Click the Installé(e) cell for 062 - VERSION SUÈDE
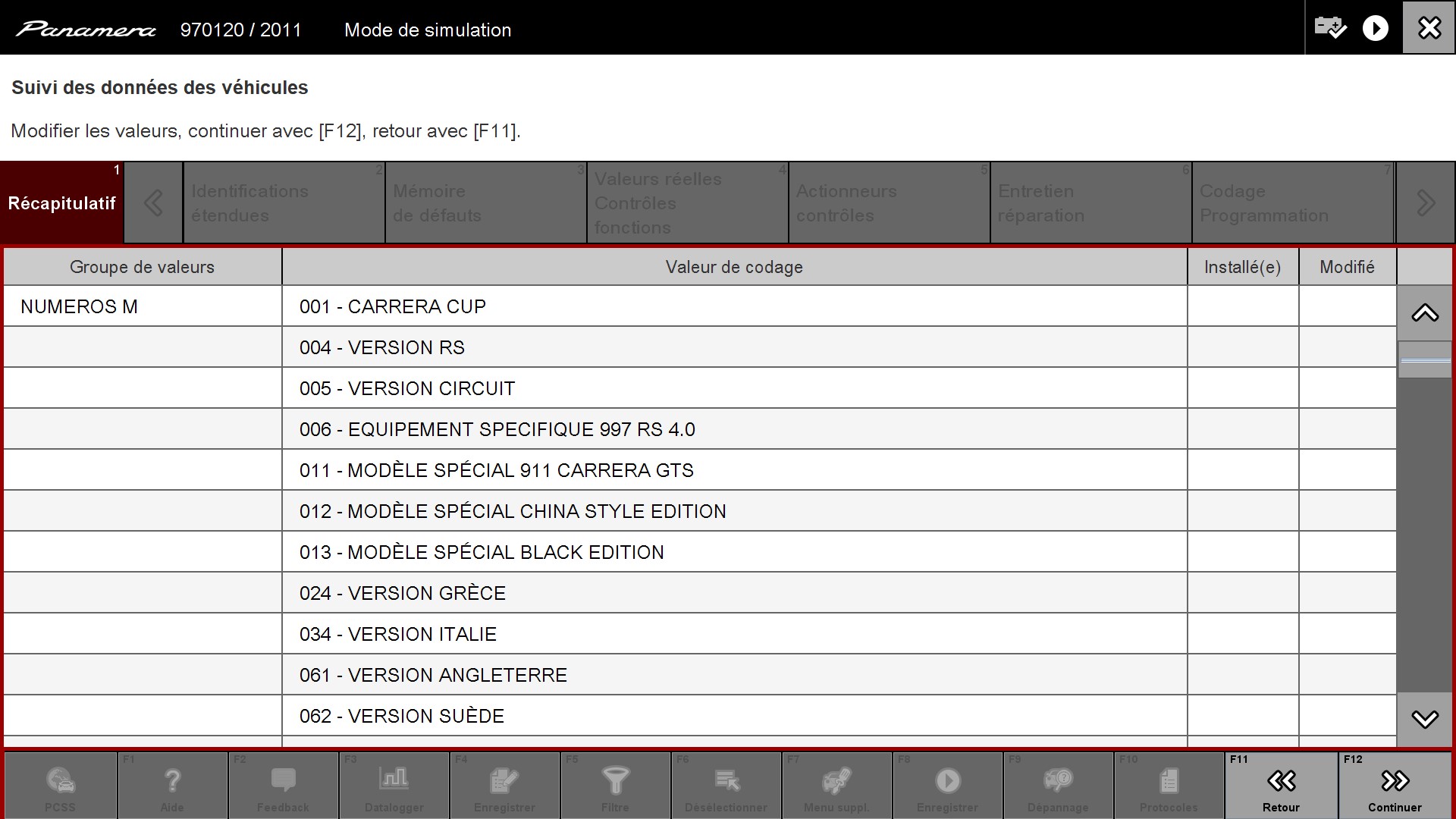This screenshot has height=819, width=1456. tap(1243, 716)
